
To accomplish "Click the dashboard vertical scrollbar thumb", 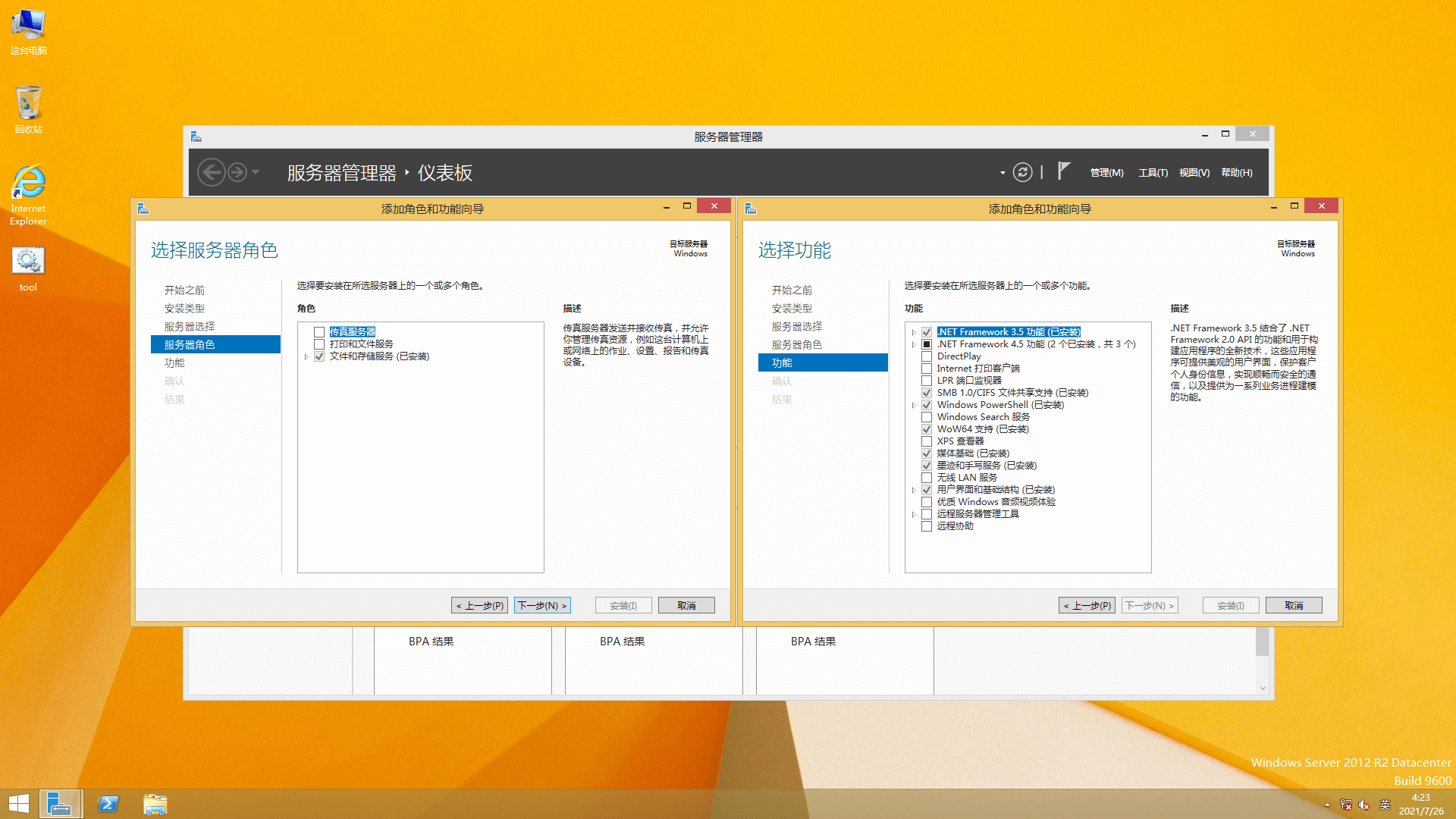I will pyautogui.click(x=1262, y=642).
